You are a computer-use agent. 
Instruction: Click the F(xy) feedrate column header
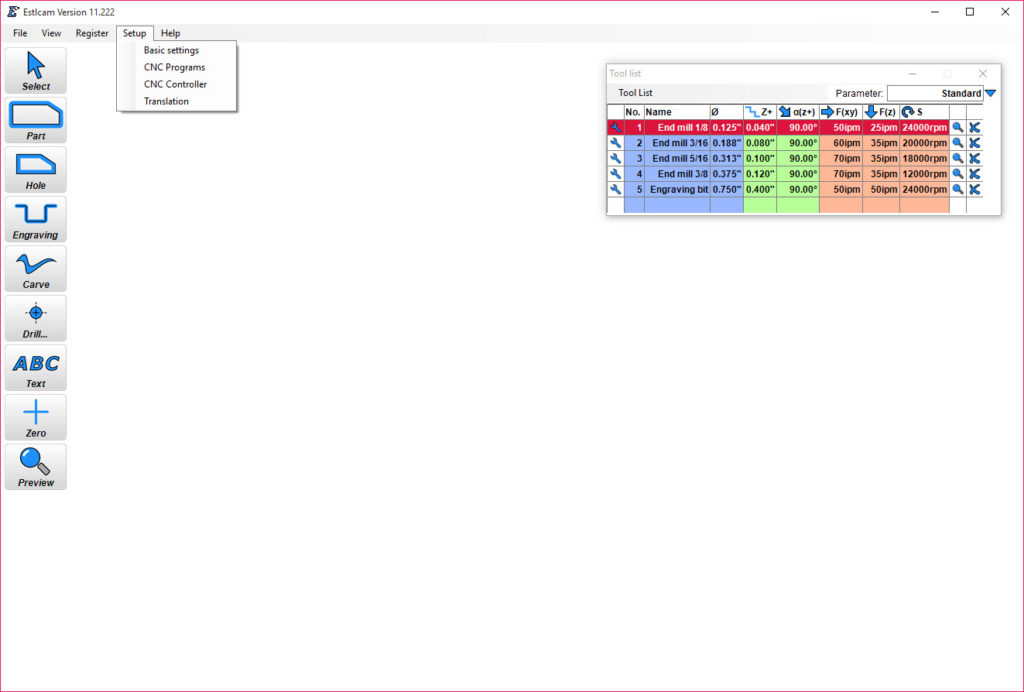(x=841, y=112)
